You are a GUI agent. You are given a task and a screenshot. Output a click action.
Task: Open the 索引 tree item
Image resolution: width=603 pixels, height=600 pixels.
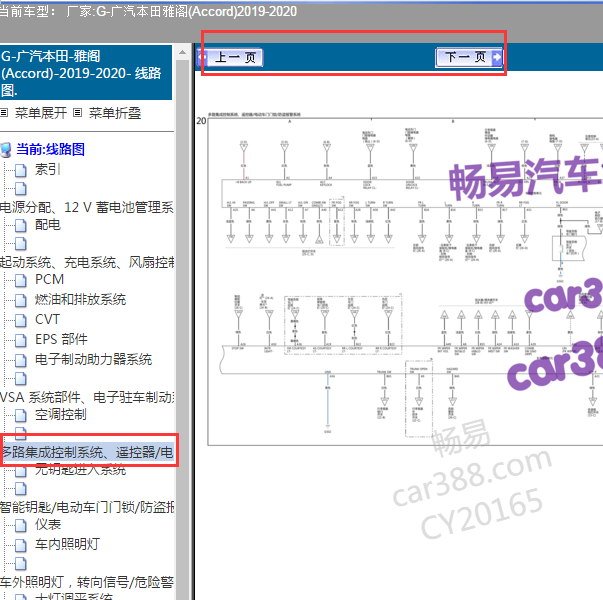tap(48, 169)
